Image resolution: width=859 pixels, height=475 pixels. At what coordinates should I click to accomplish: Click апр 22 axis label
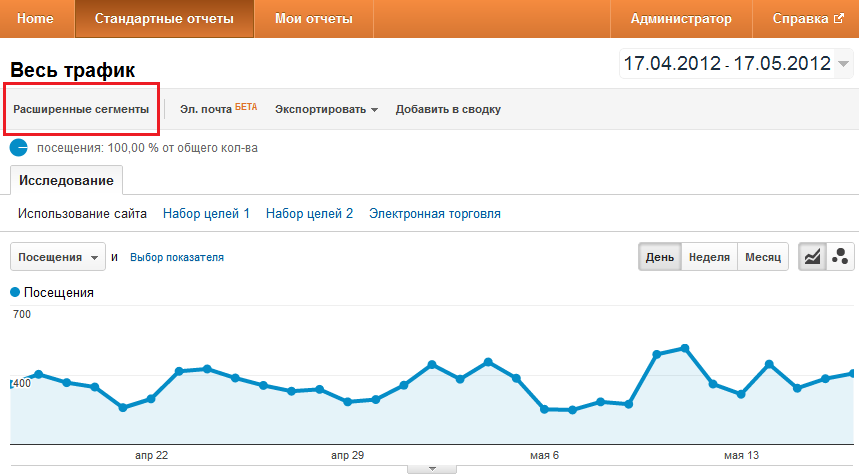[152, 455]
